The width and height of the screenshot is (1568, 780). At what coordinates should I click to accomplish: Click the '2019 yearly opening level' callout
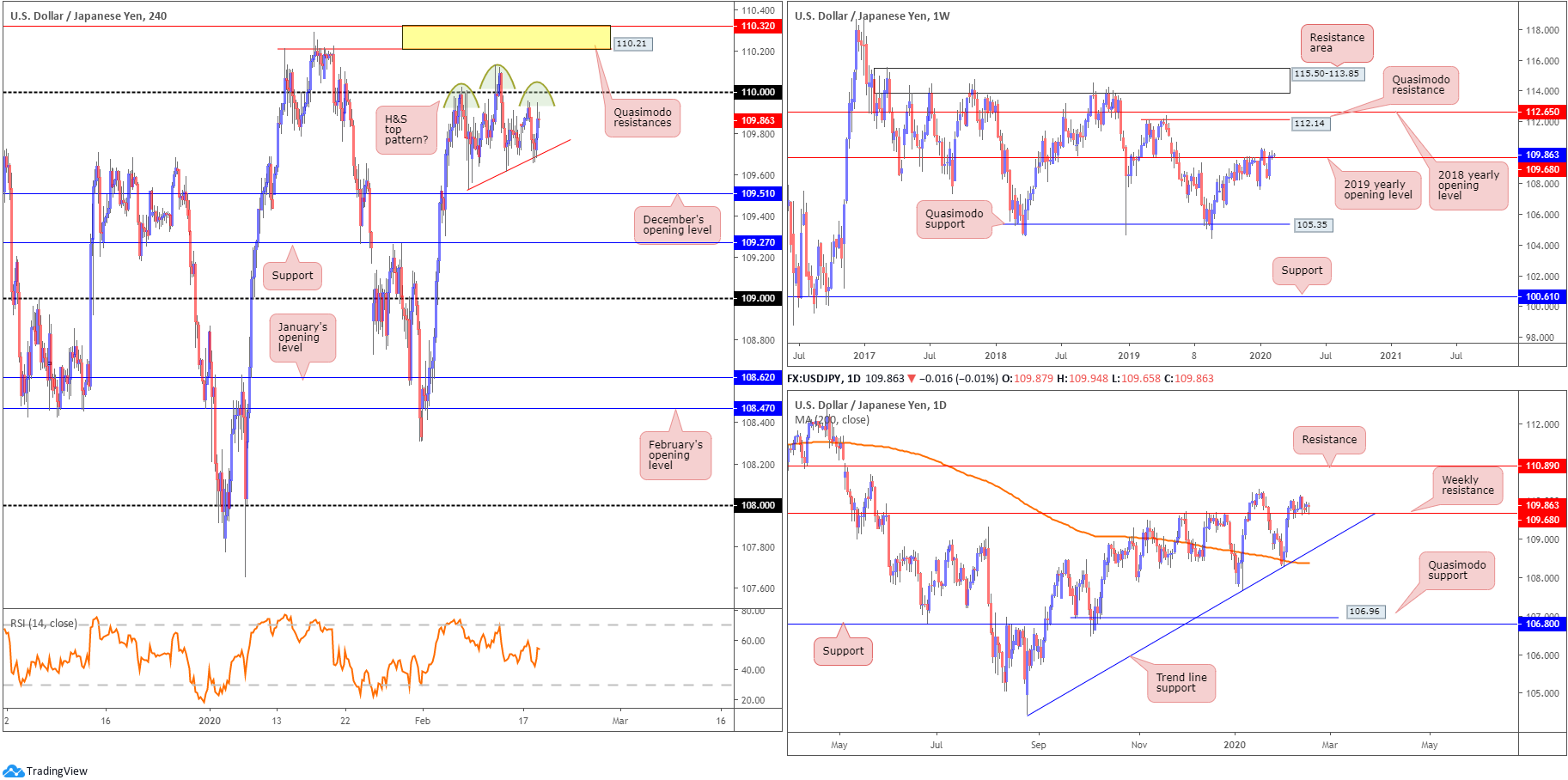1378,190
